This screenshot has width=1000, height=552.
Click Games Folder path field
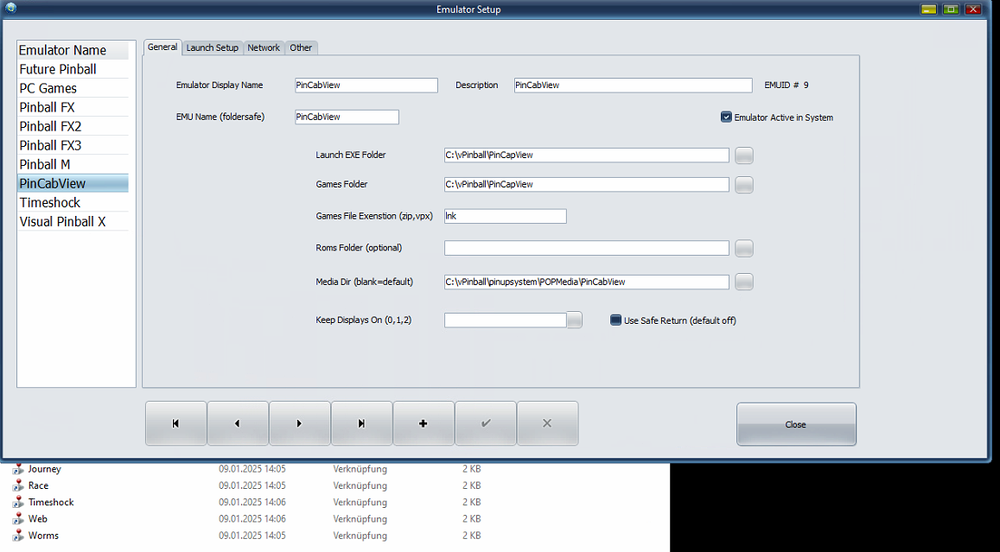tap(587, 184)
